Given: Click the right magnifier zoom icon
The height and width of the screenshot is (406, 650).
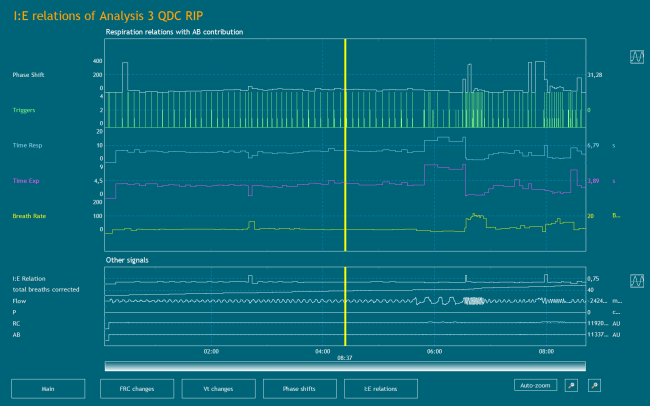Looking at the screenshot, I should tap(593, 385).
